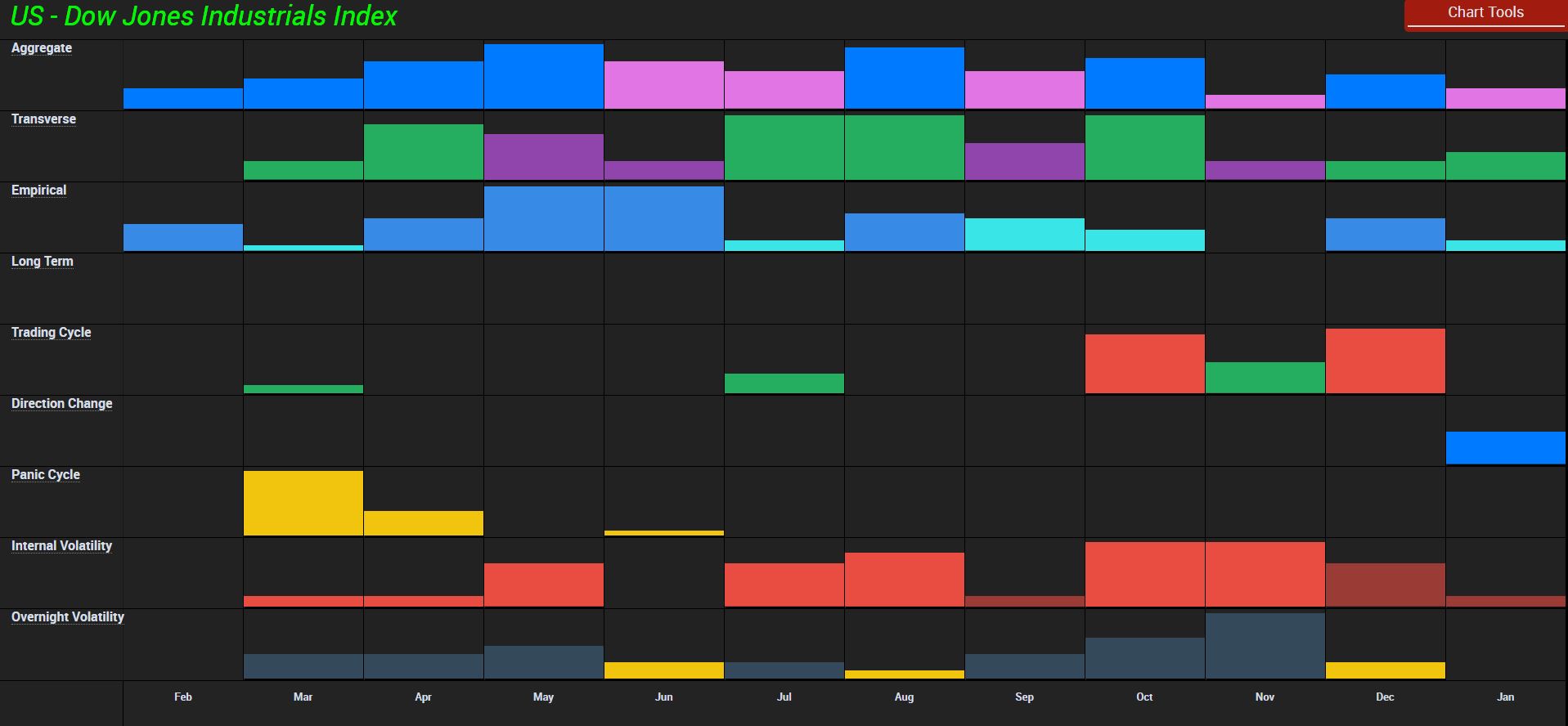Select the Panic Cycle bar for April
The image size is (1568, 726).
424,523
